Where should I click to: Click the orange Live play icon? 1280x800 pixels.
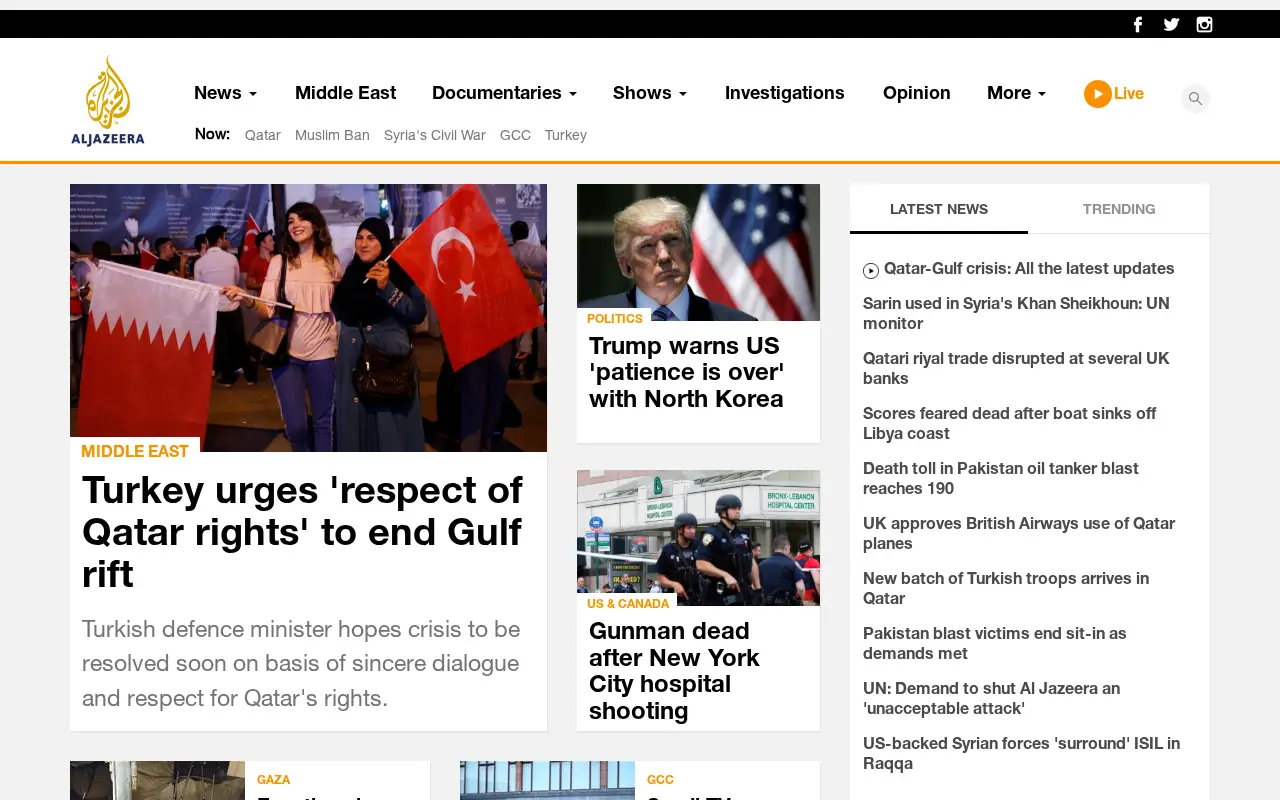(x=1097, y=94)
